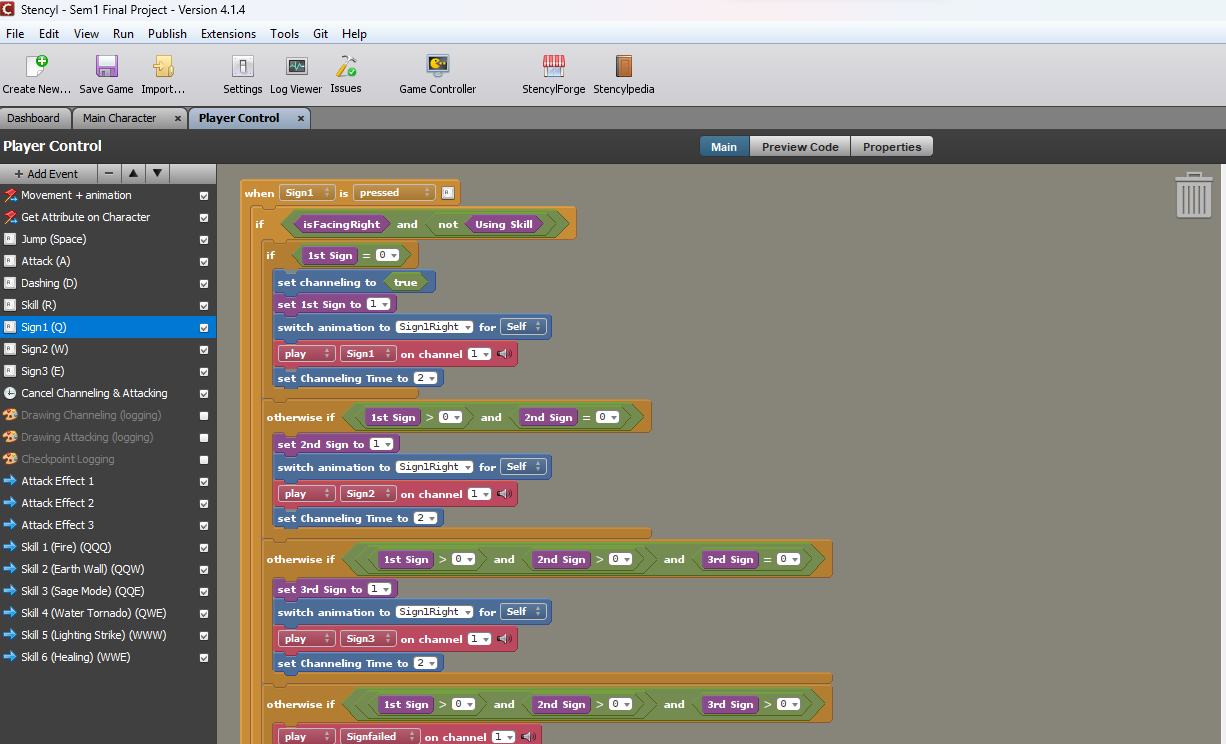Screen dimensions: 1226x744
Task: Switch to the Main Character tab
Action: tap(119, 118)
